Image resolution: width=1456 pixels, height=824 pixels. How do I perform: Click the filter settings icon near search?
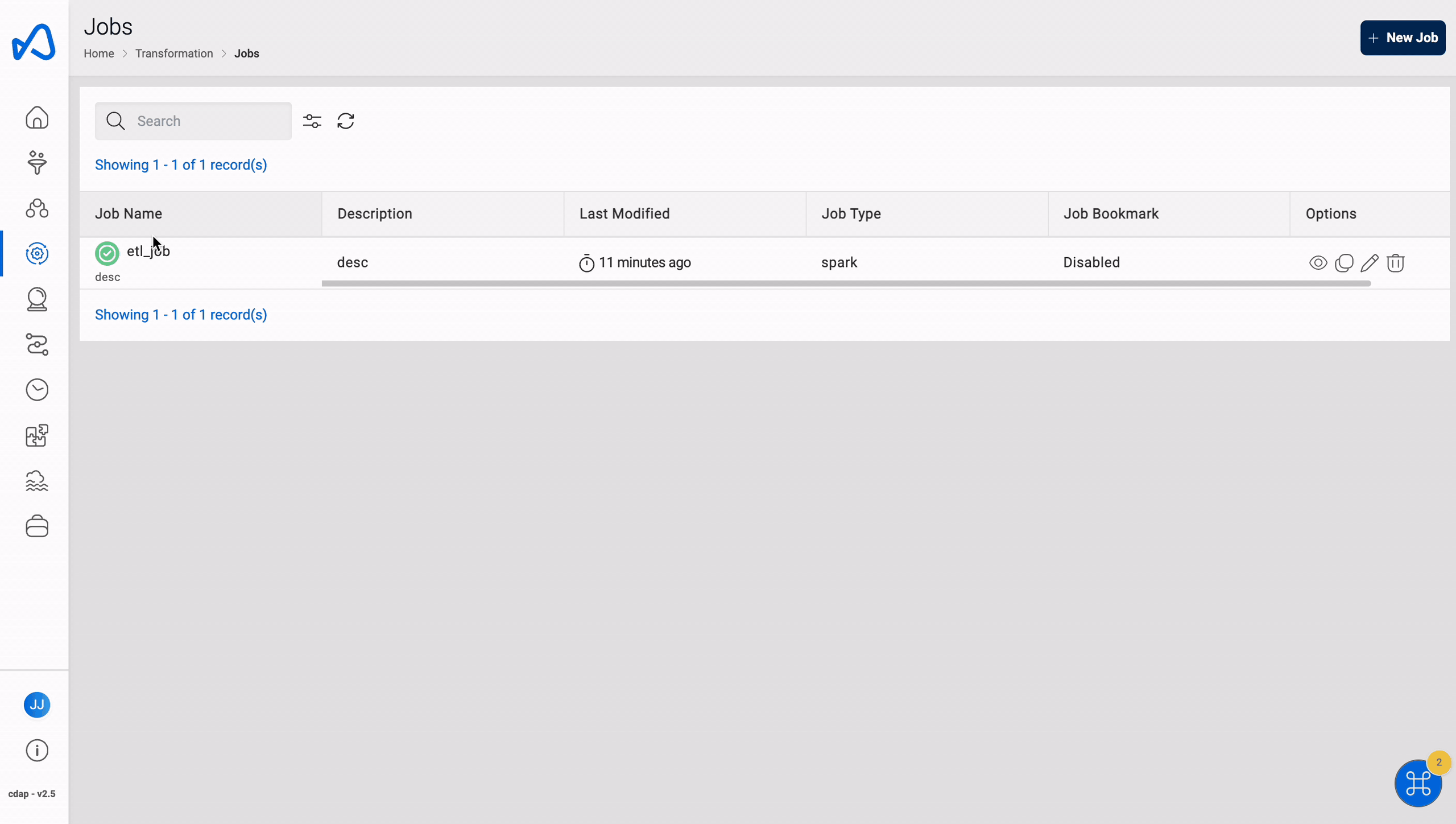click(312, 120)
